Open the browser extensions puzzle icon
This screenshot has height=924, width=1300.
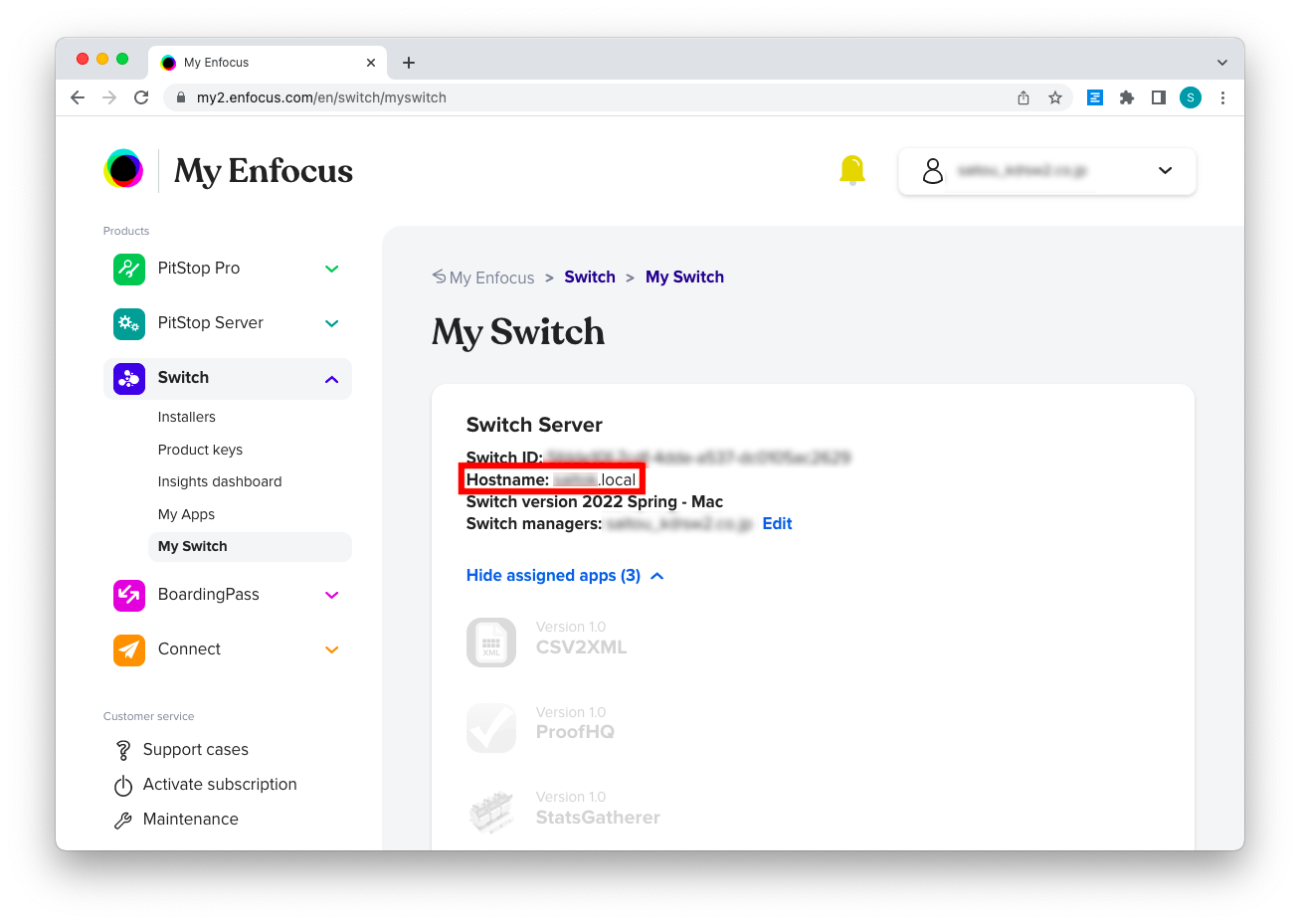tap(1127, 97)
